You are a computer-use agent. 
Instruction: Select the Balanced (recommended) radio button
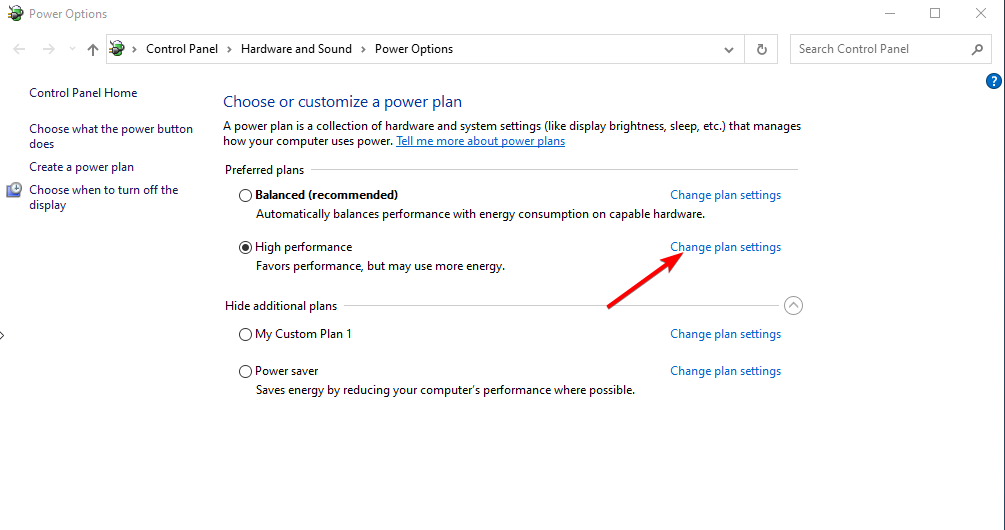[x=245, y=195]
